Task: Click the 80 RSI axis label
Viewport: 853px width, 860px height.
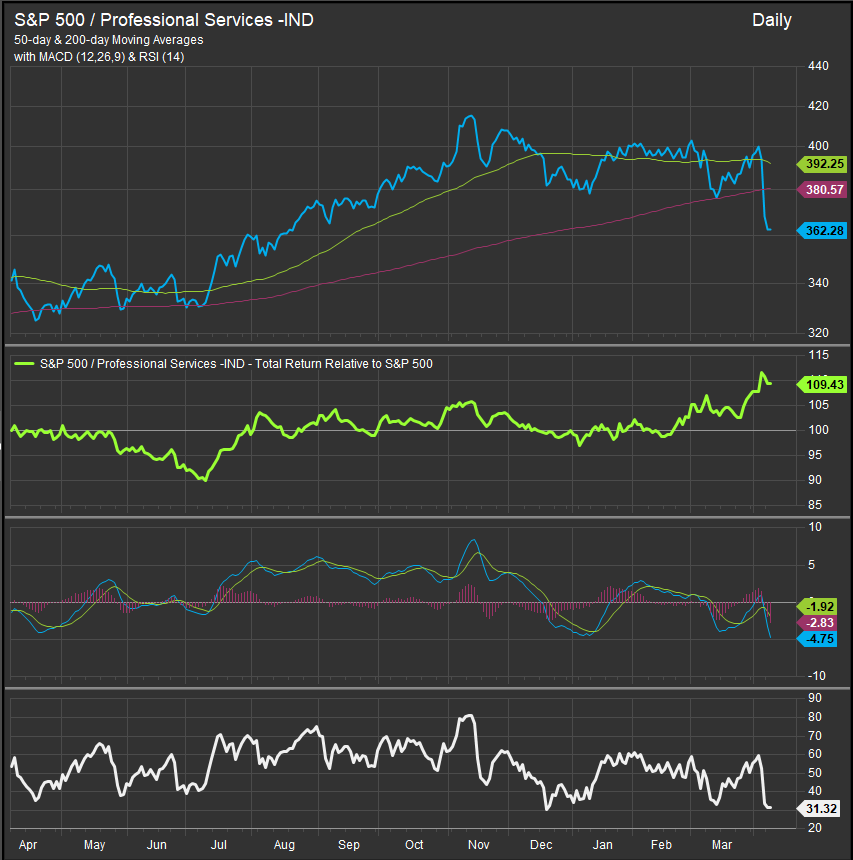Action: click(815, 717)
